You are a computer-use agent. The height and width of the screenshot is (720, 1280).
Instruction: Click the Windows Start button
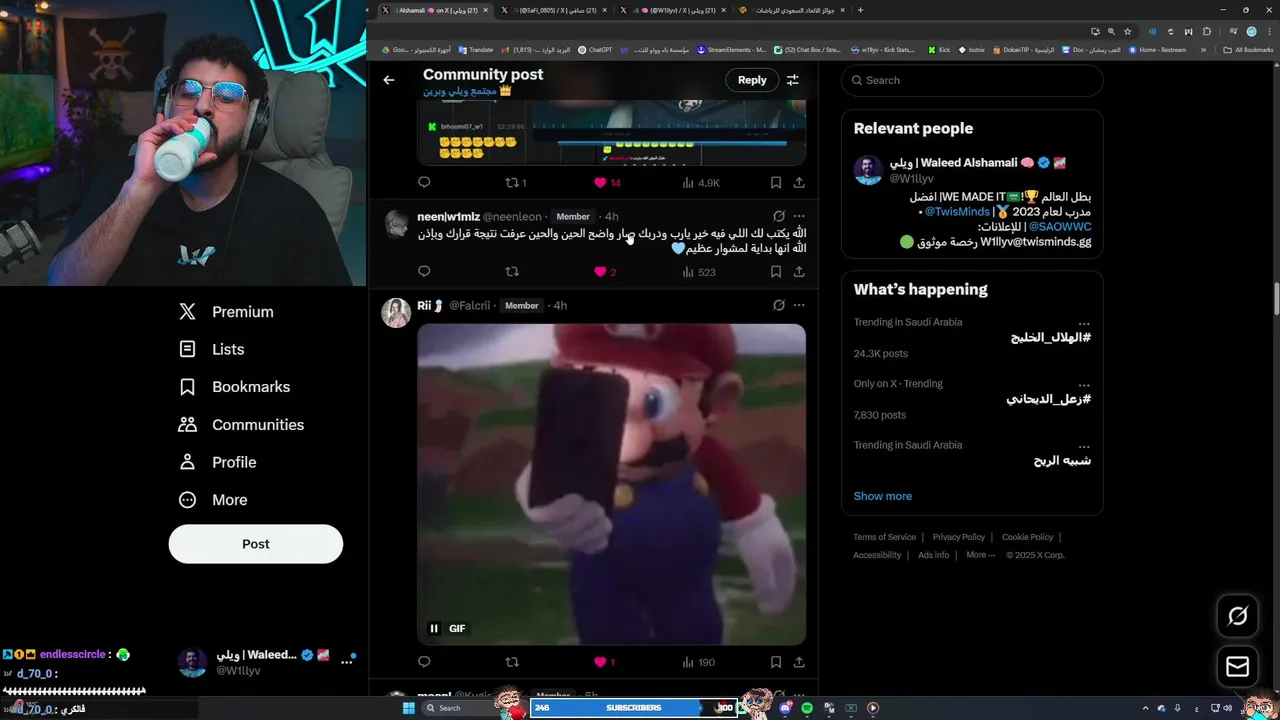[409, 708]
